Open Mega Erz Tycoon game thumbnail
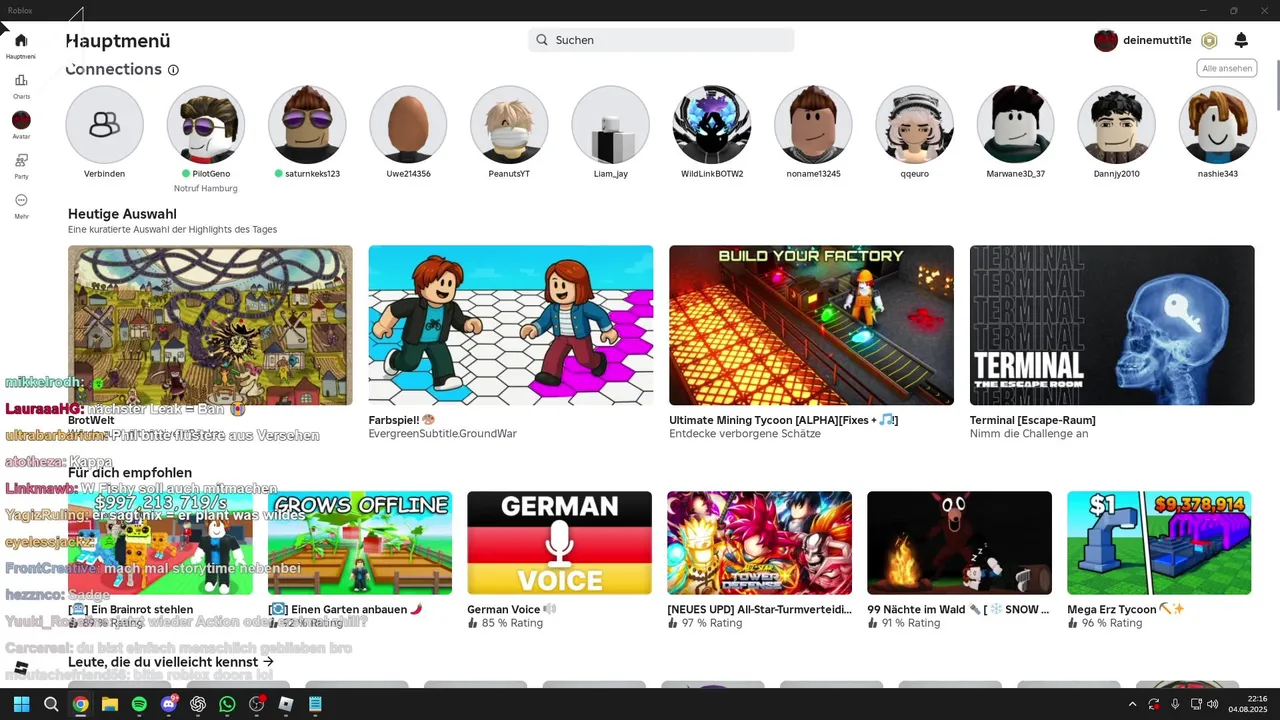The image size is (1280, 720). 1159,543
